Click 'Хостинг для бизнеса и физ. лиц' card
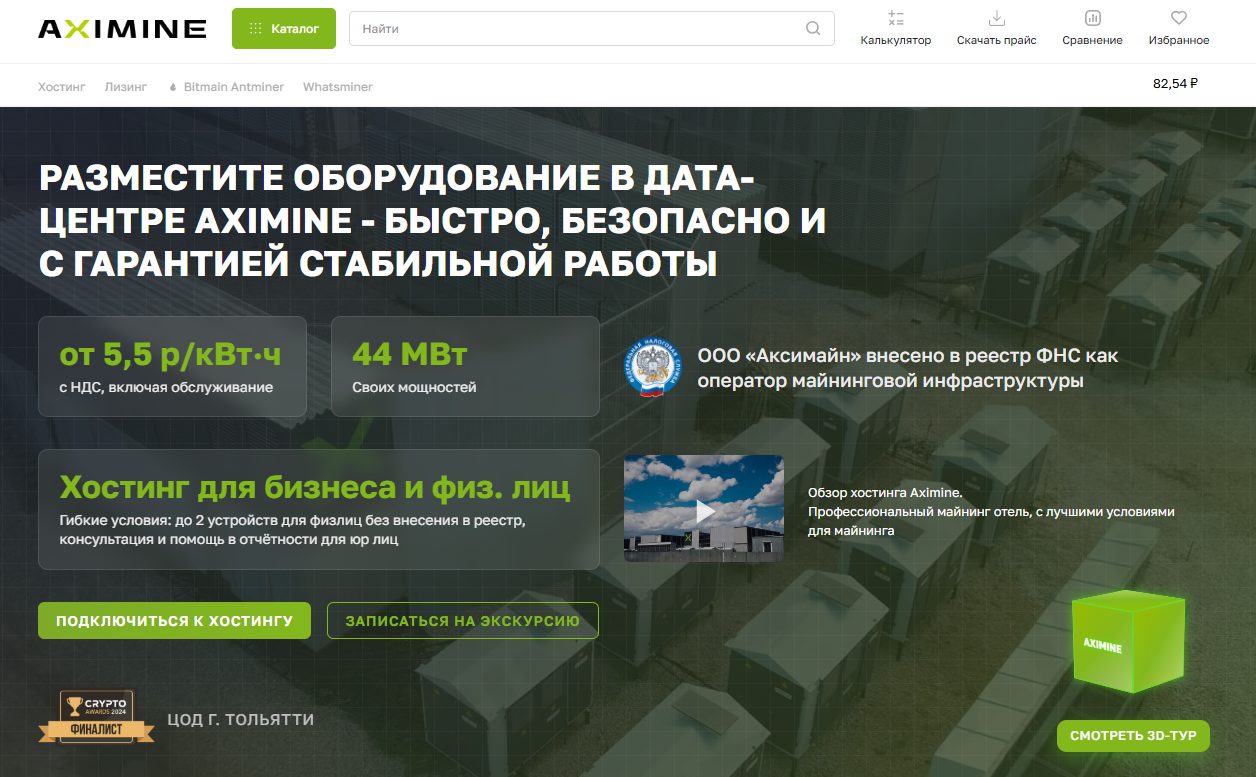The image size is (1256, 777). [x=319, y=509]
